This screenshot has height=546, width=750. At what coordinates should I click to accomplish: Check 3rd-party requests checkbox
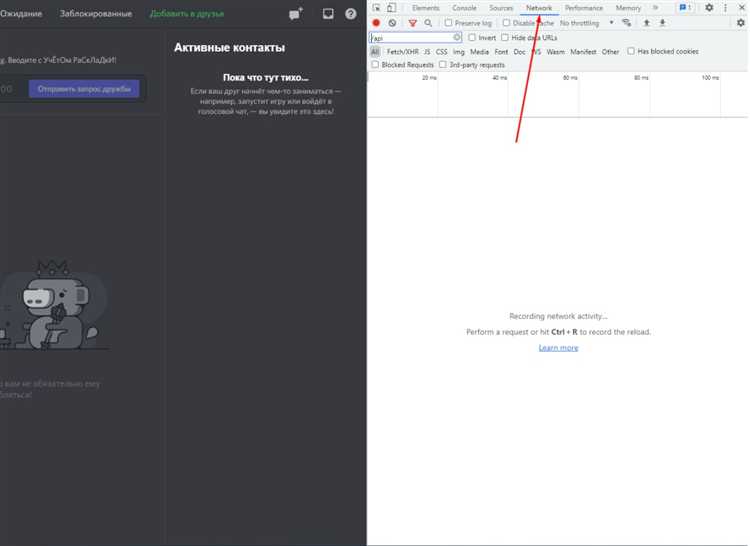tap(443, 65)
